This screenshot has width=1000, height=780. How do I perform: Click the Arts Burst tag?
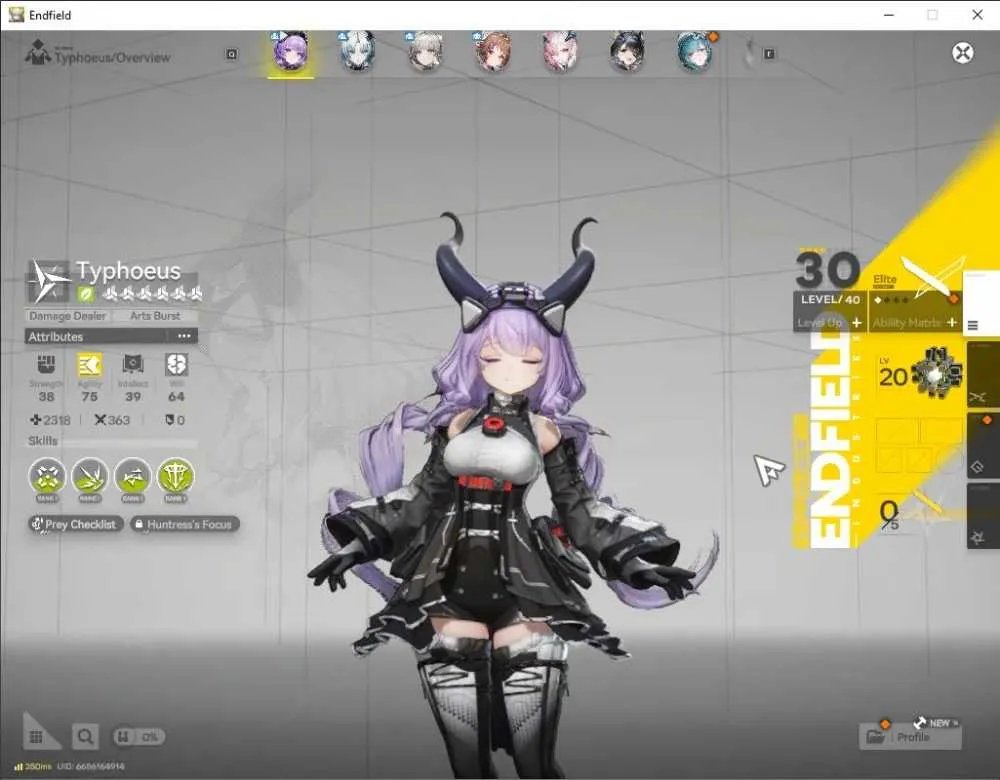155,316
